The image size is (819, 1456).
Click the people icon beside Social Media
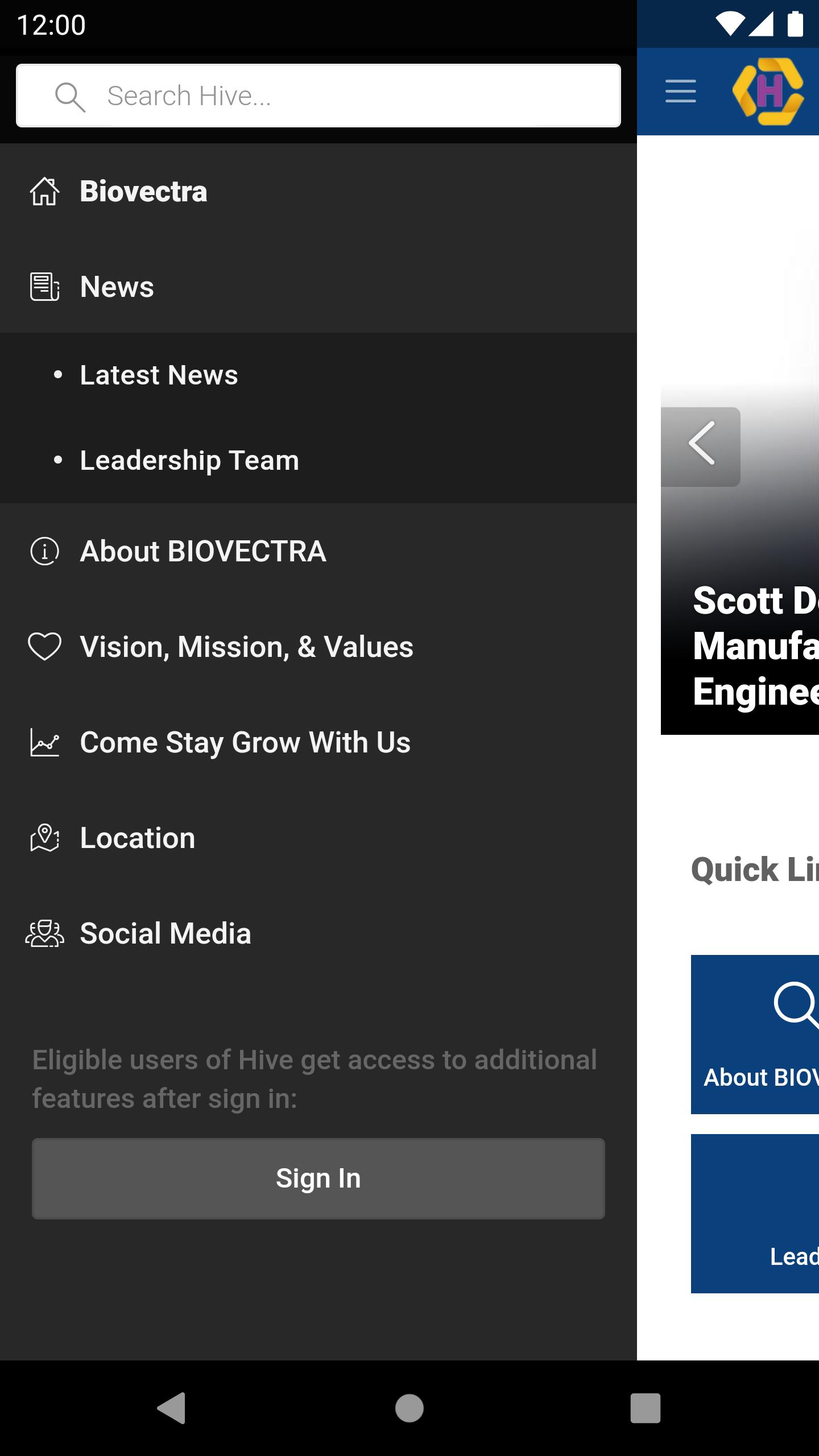click(x=44, y=933)
